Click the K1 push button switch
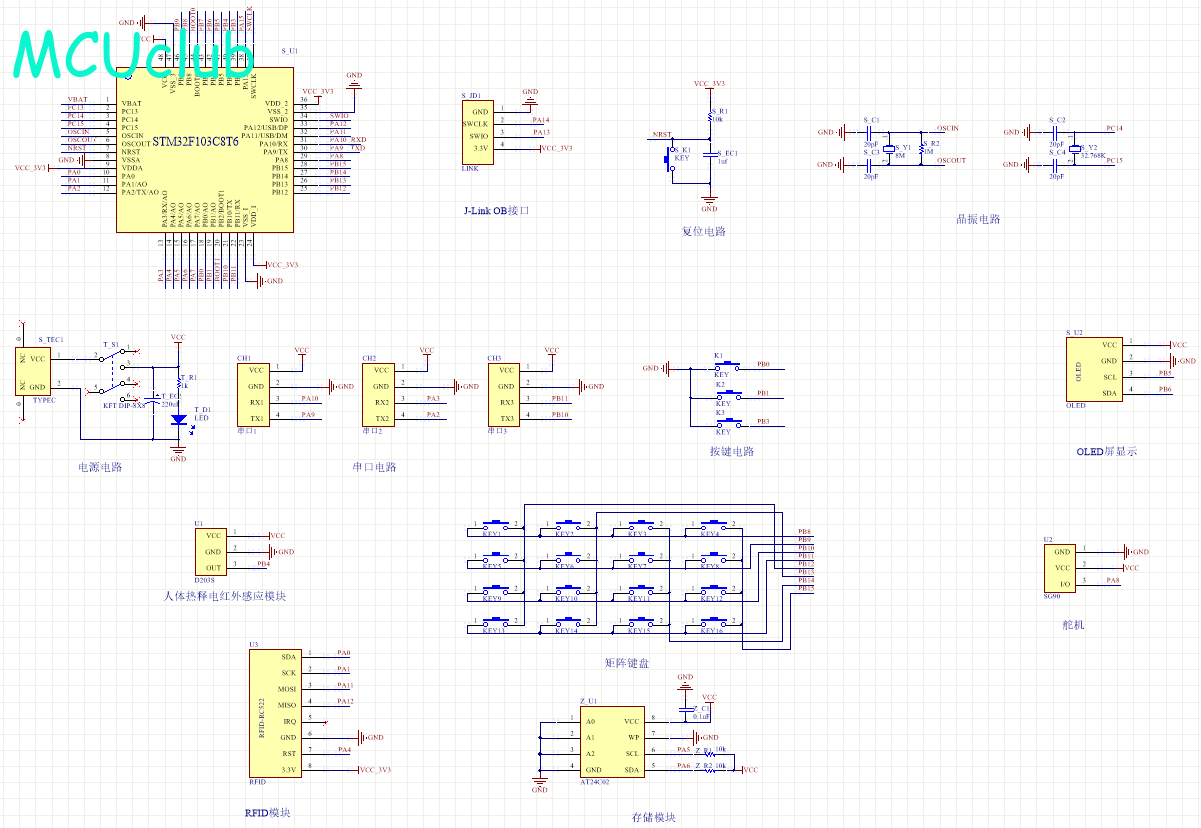Viewport: 1201px width, 828px height. (728, 367)
